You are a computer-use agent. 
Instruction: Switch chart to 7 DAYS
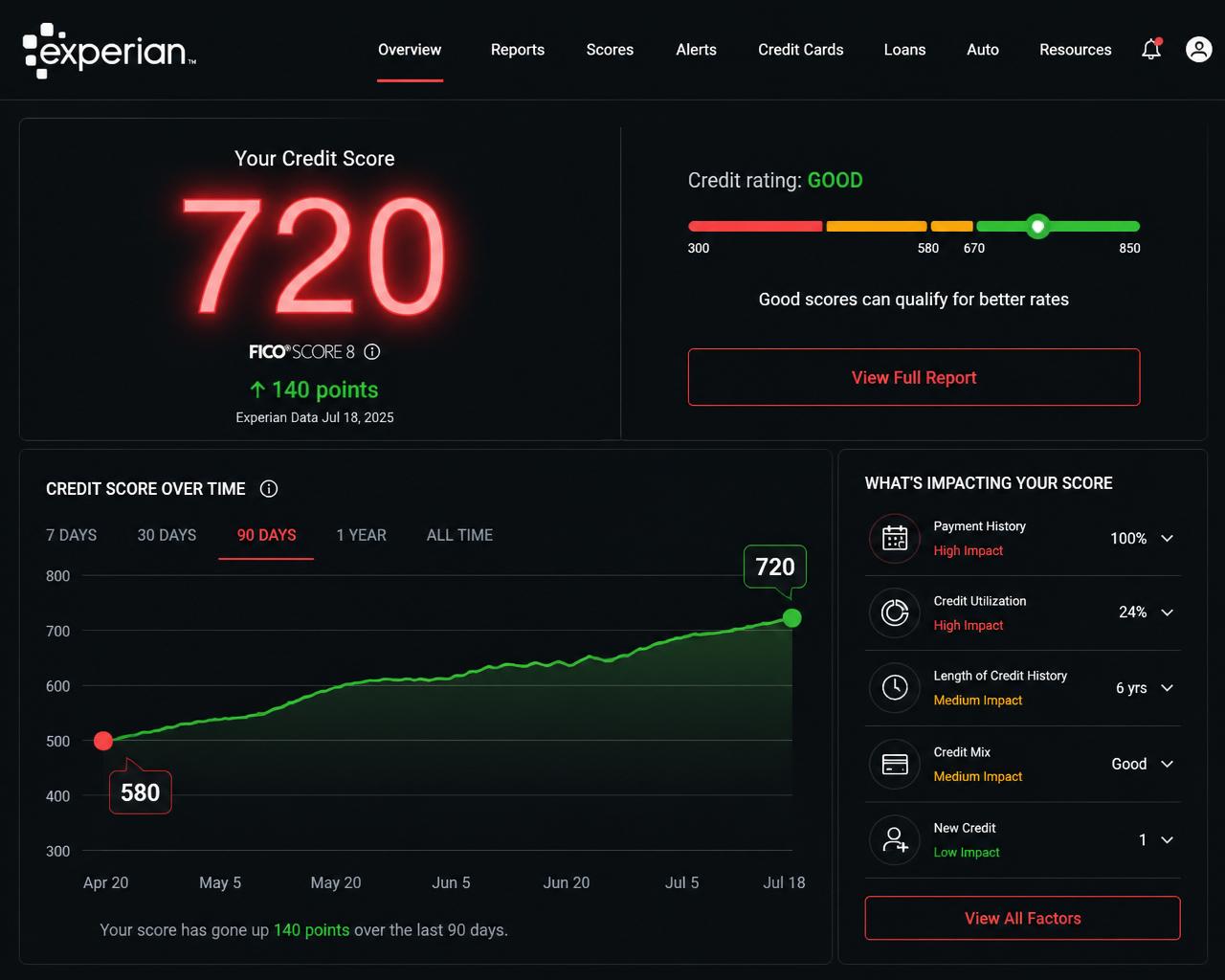72,535
